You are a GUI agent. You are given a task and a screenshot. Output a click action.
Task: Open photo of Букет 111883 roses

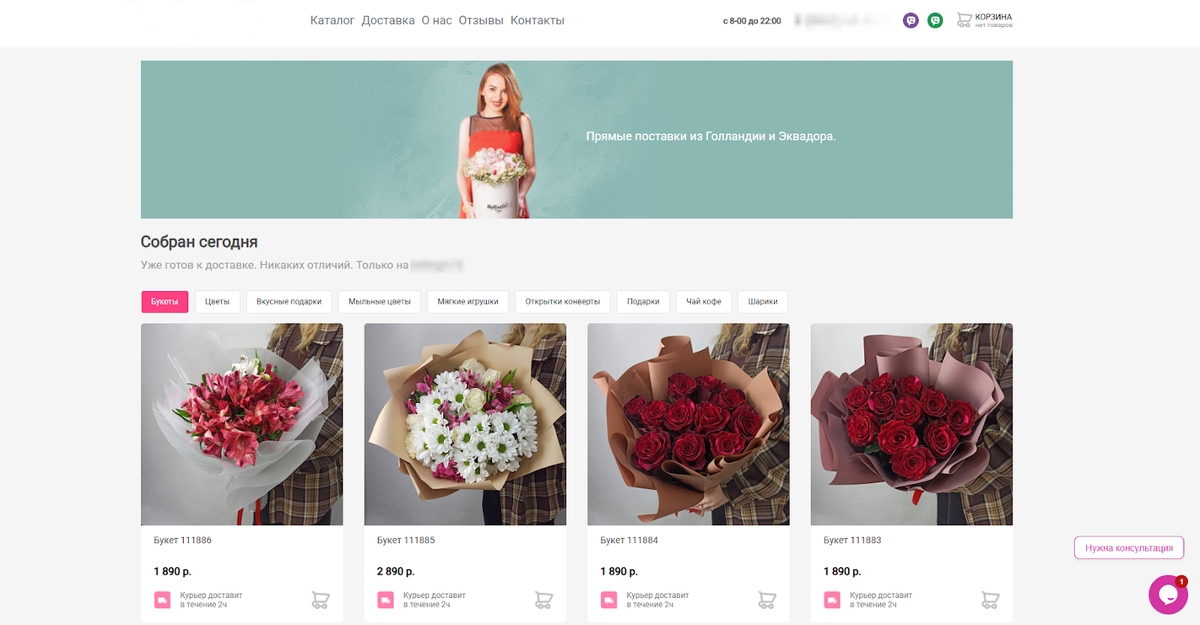(911, 424)
